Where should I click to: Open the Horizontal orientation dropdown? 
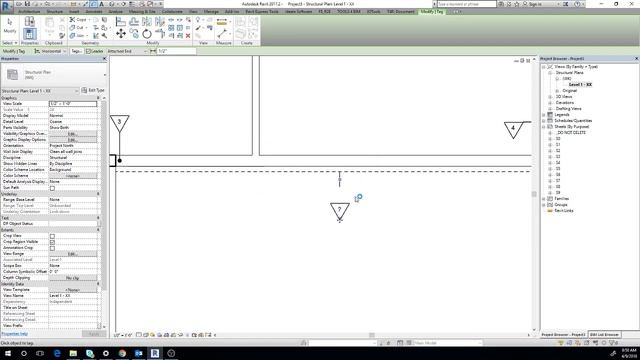click(50, 51)
